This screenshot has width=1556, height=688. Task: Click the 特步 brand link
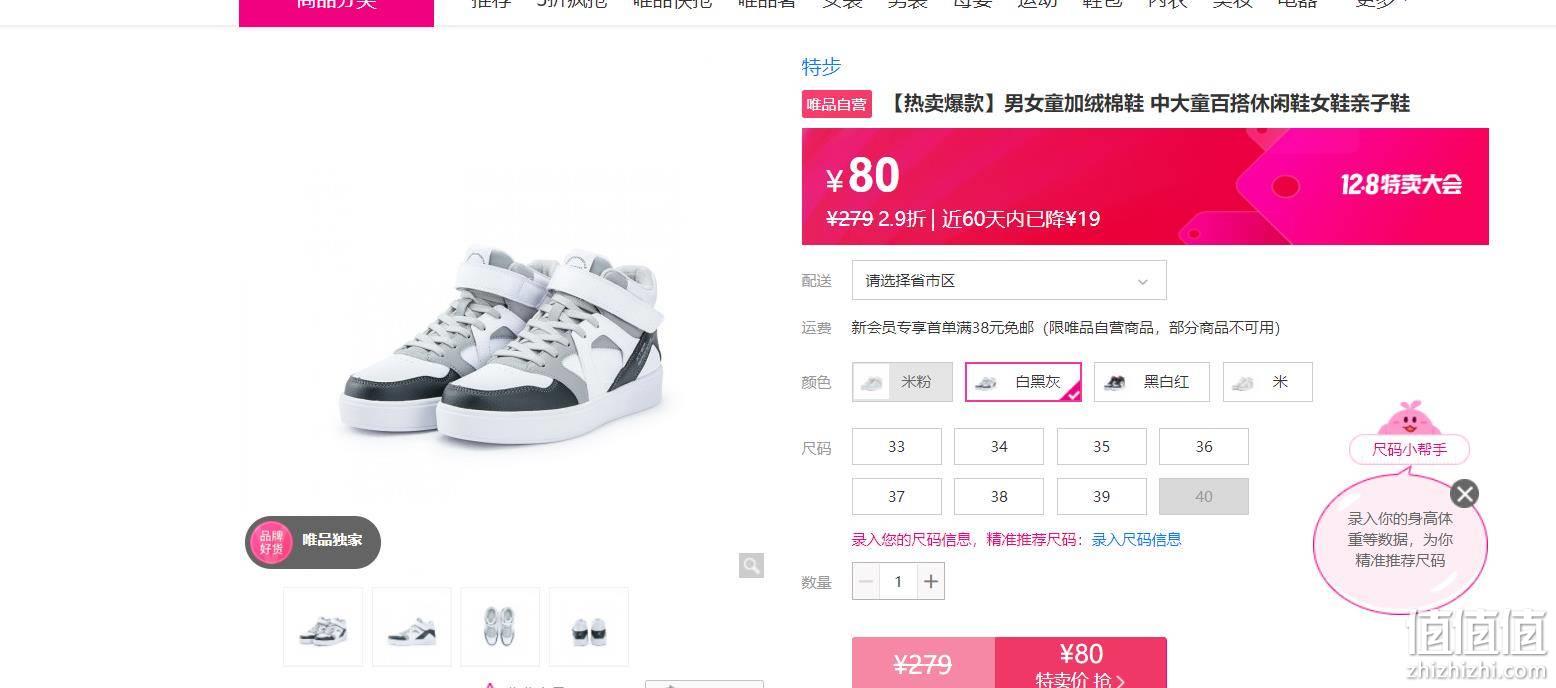coord(821,67)
